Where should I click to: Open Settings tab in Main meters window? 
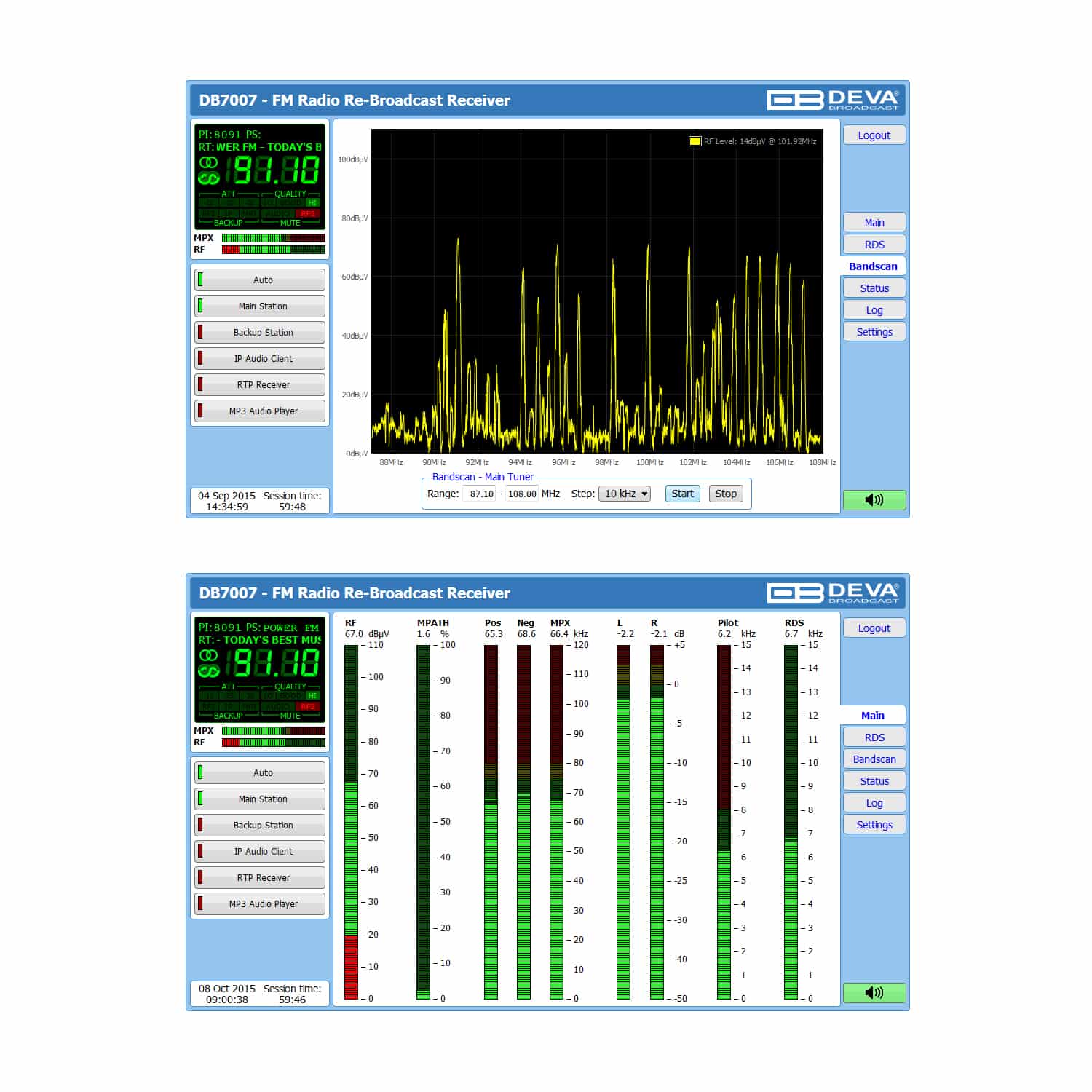point(874,824)
